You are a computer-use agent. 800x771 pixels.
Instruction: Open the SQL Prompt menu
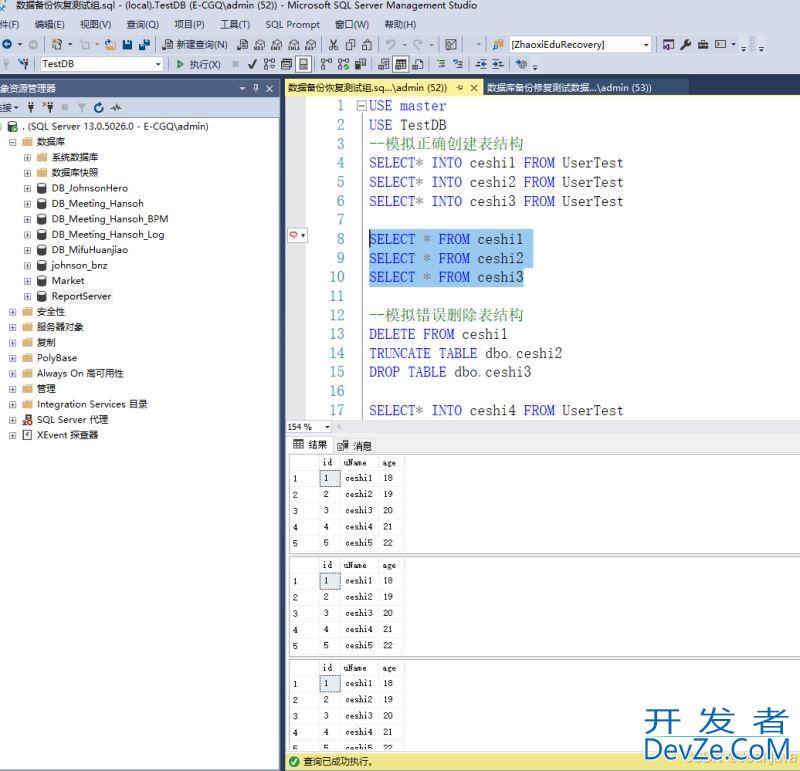pyautogui.click(x=292, y=24)
